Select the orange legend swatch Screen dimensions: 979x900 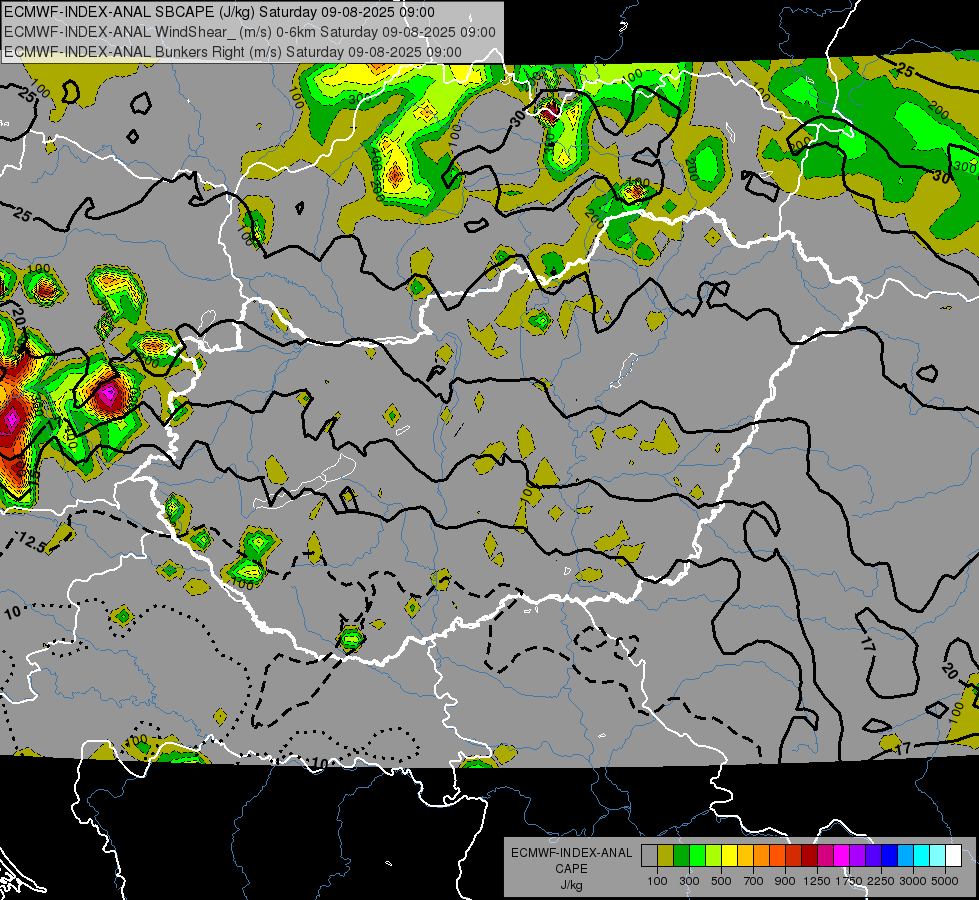click(762, 856)
